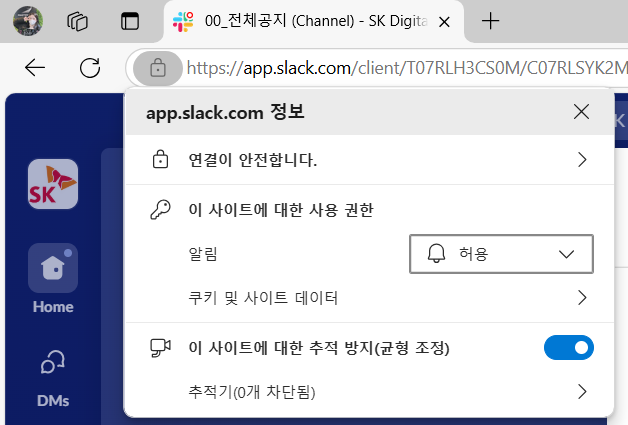Go to Slack Home
The width and height of the screenshot is (628, 425).
coord(53,279)
